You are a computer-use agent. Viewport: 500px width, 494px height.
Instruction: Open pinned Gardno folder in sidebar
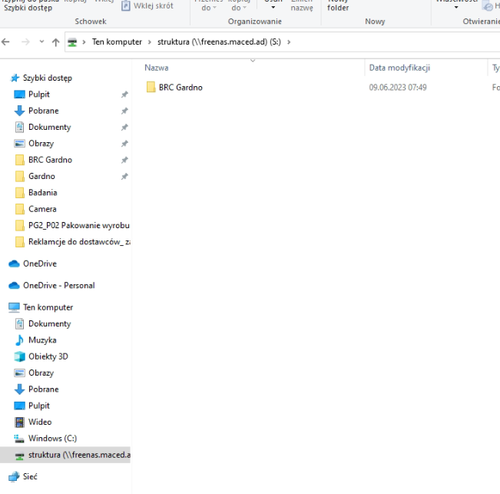[x=42, y=176]
